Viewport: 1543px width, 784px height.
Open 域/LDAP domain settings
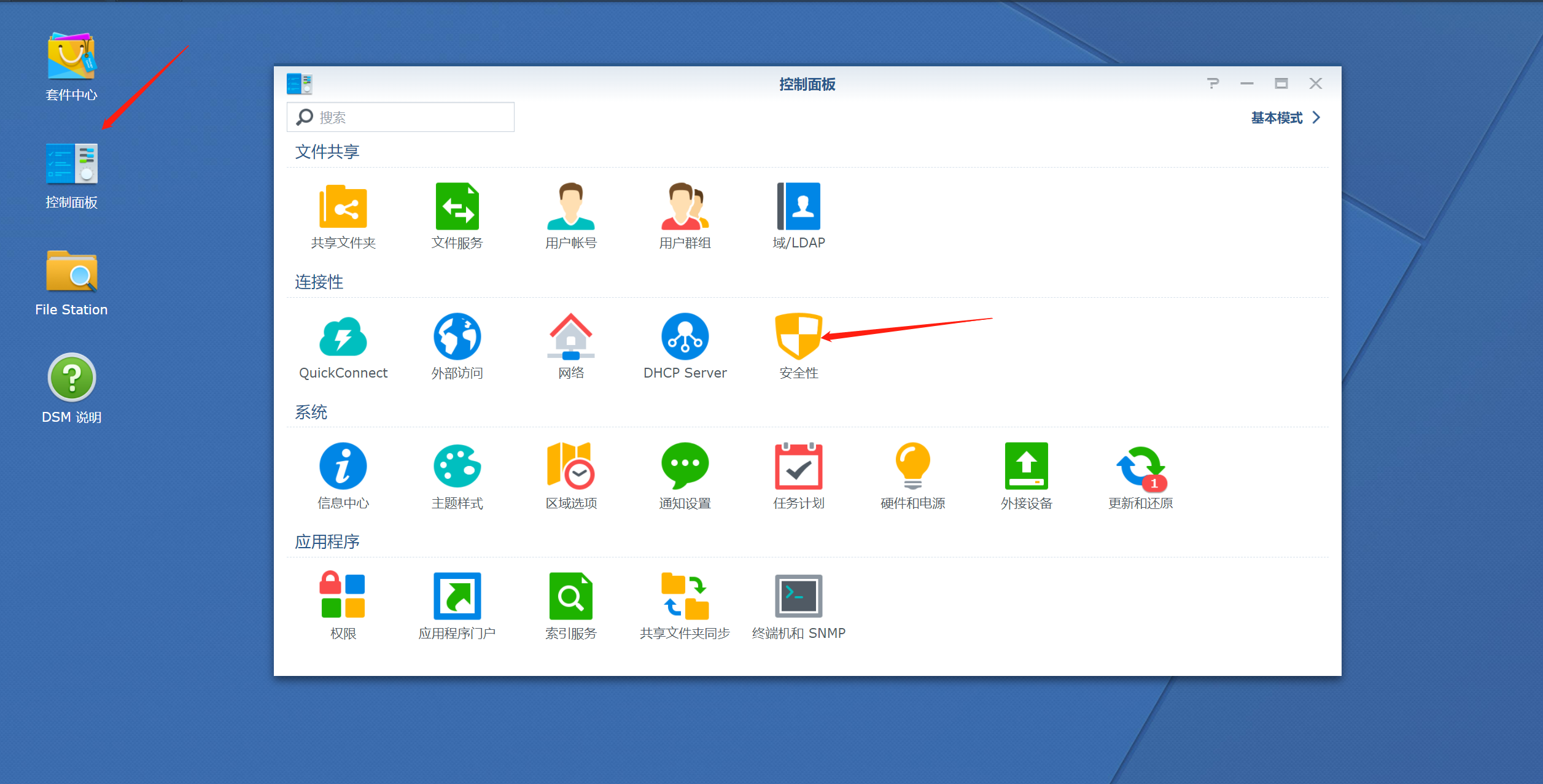pos(798,207)
